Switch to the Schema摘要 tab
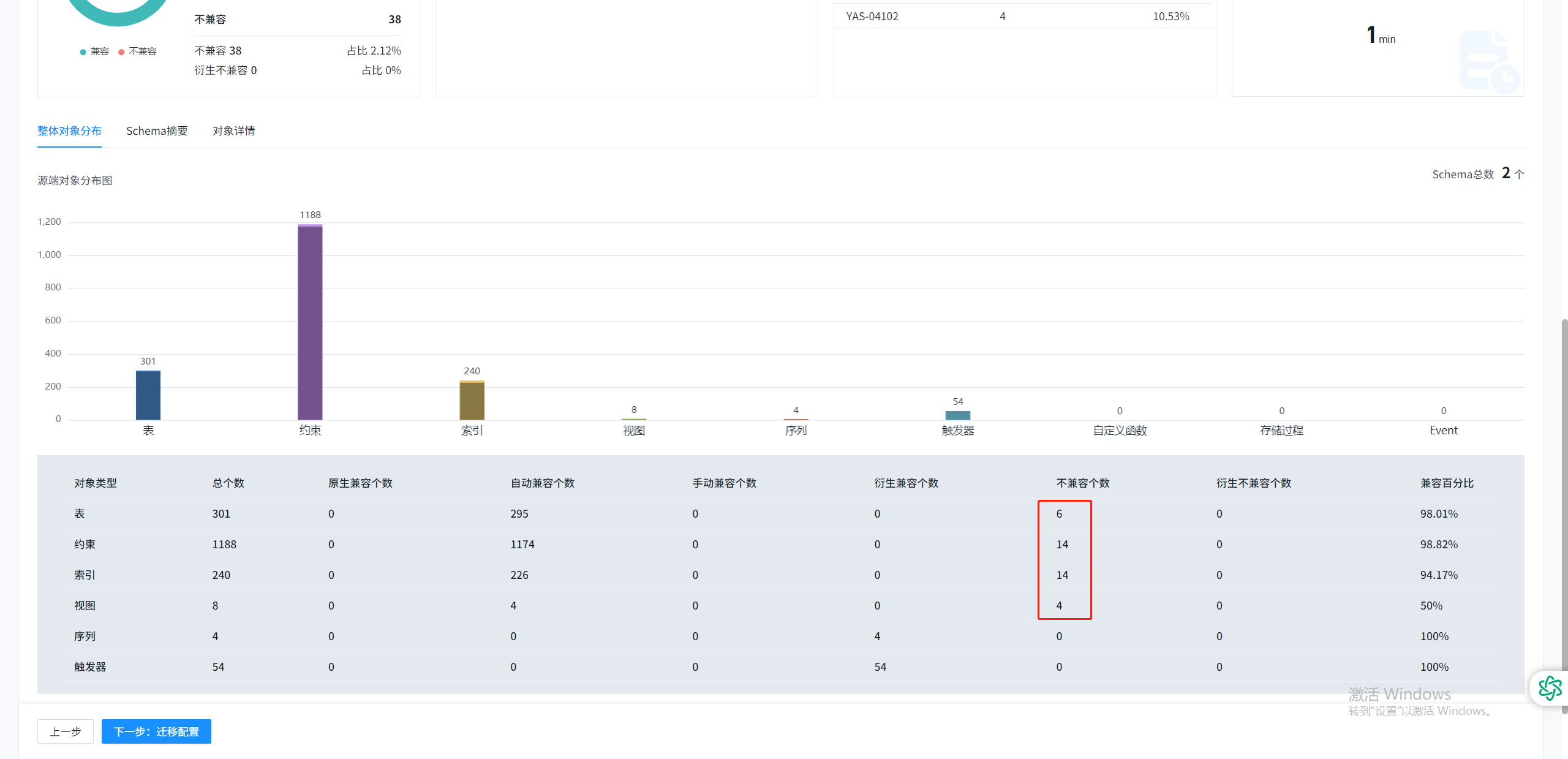The width and height of the screenshot is (1568, 759). pyautogui.click(x=157, y=131)
